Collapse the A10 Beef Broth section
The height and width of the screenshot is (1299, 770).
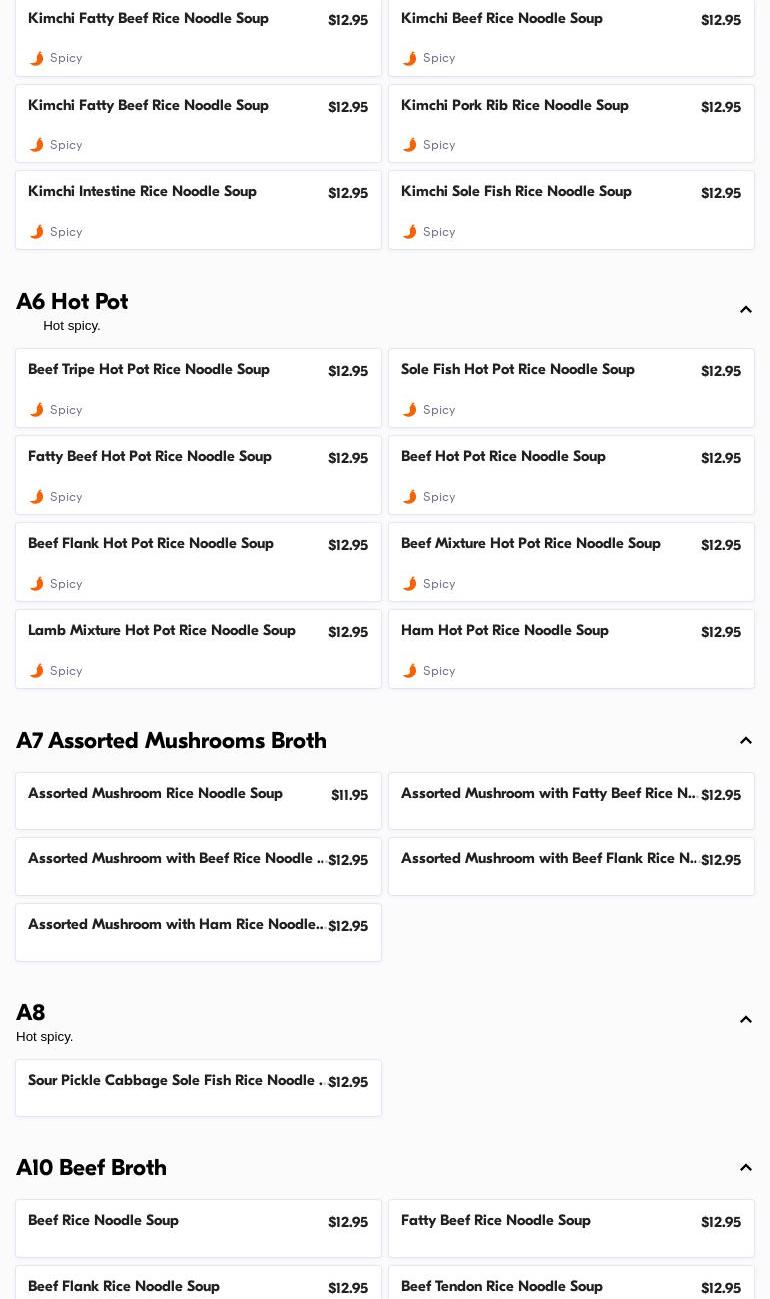(746, 1168)
